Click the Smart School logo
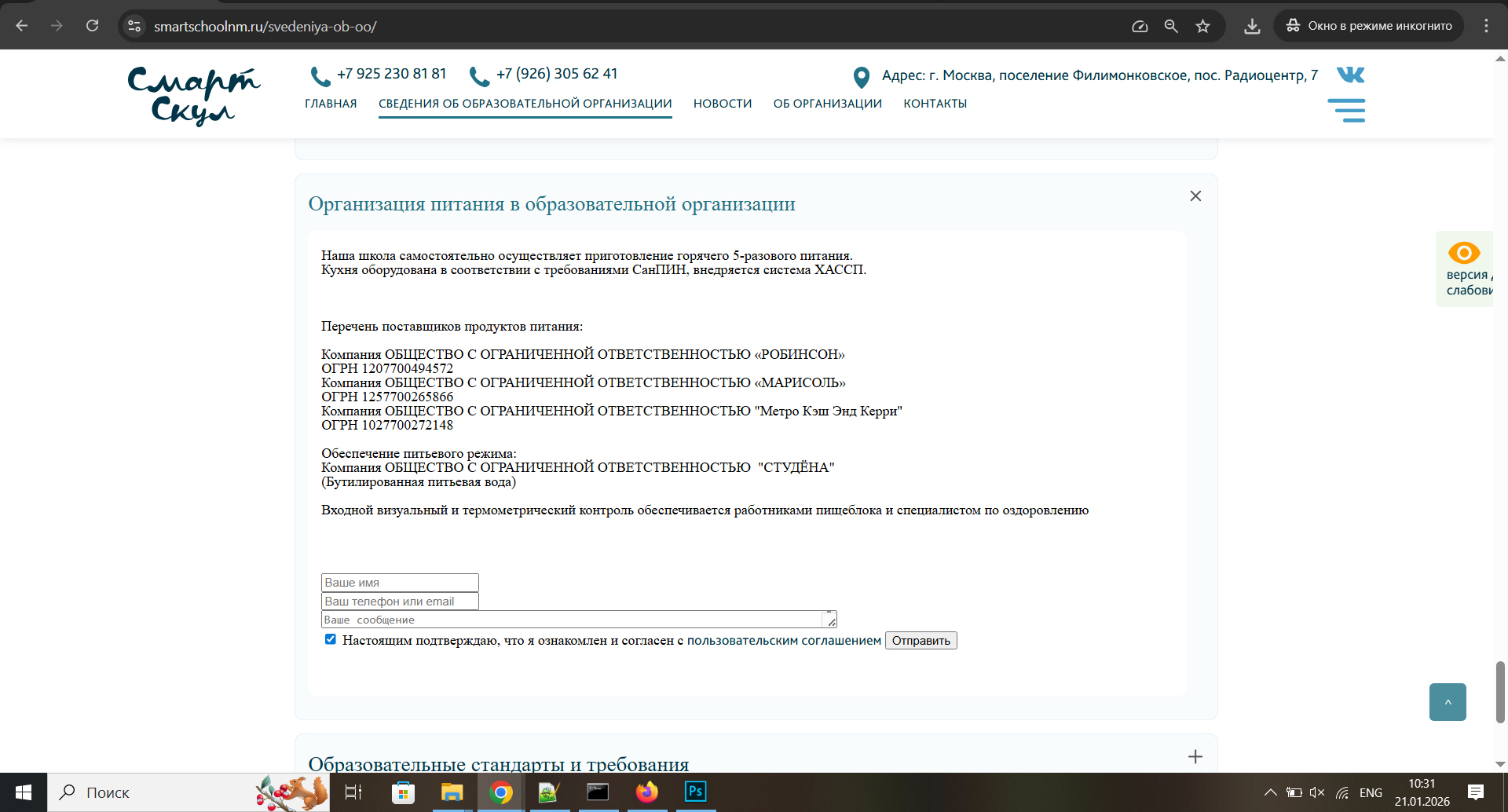 point(193,96)
